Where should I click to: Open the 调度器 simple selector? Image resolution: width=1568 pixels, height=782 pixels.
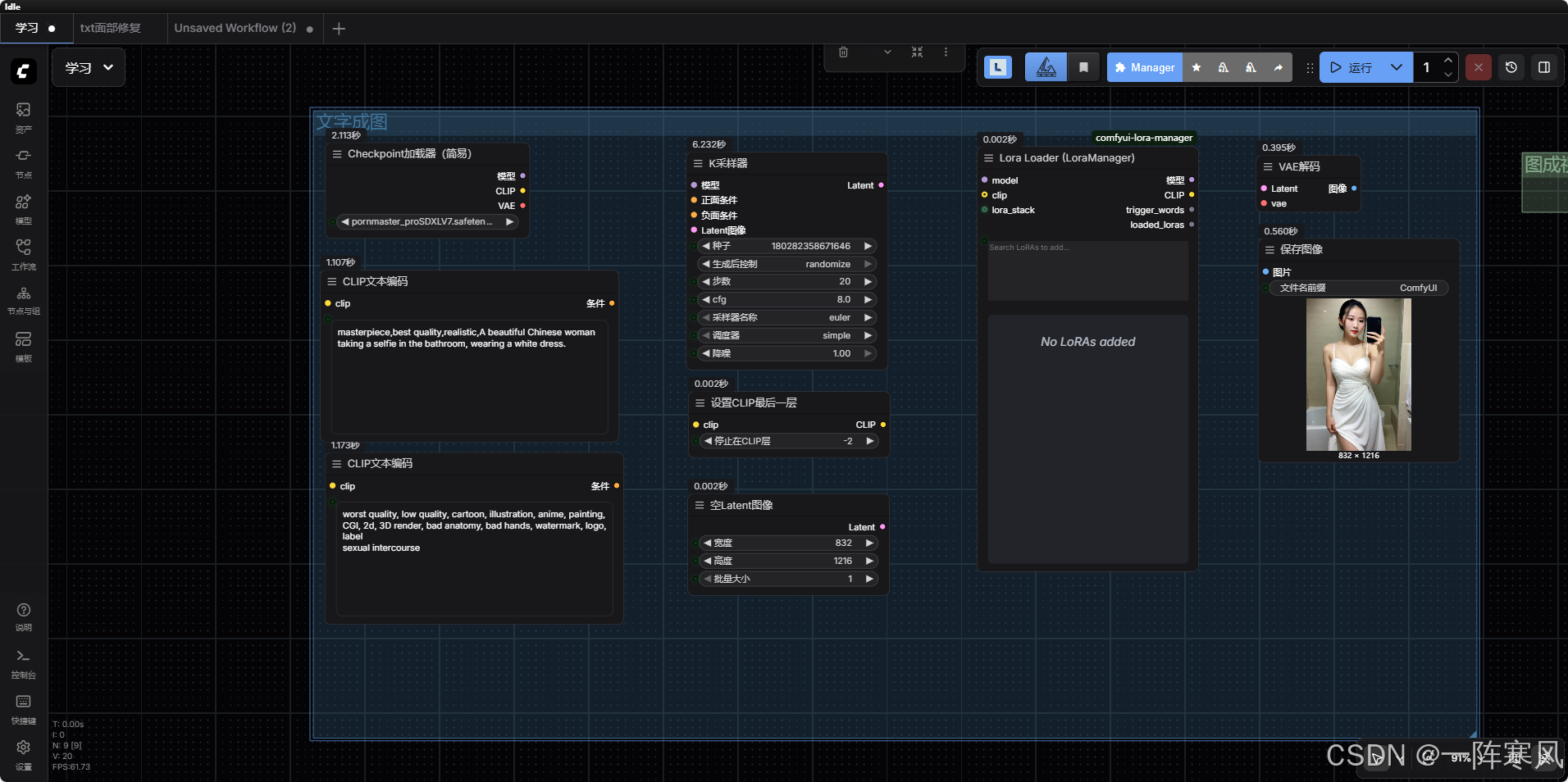point(787,335)
